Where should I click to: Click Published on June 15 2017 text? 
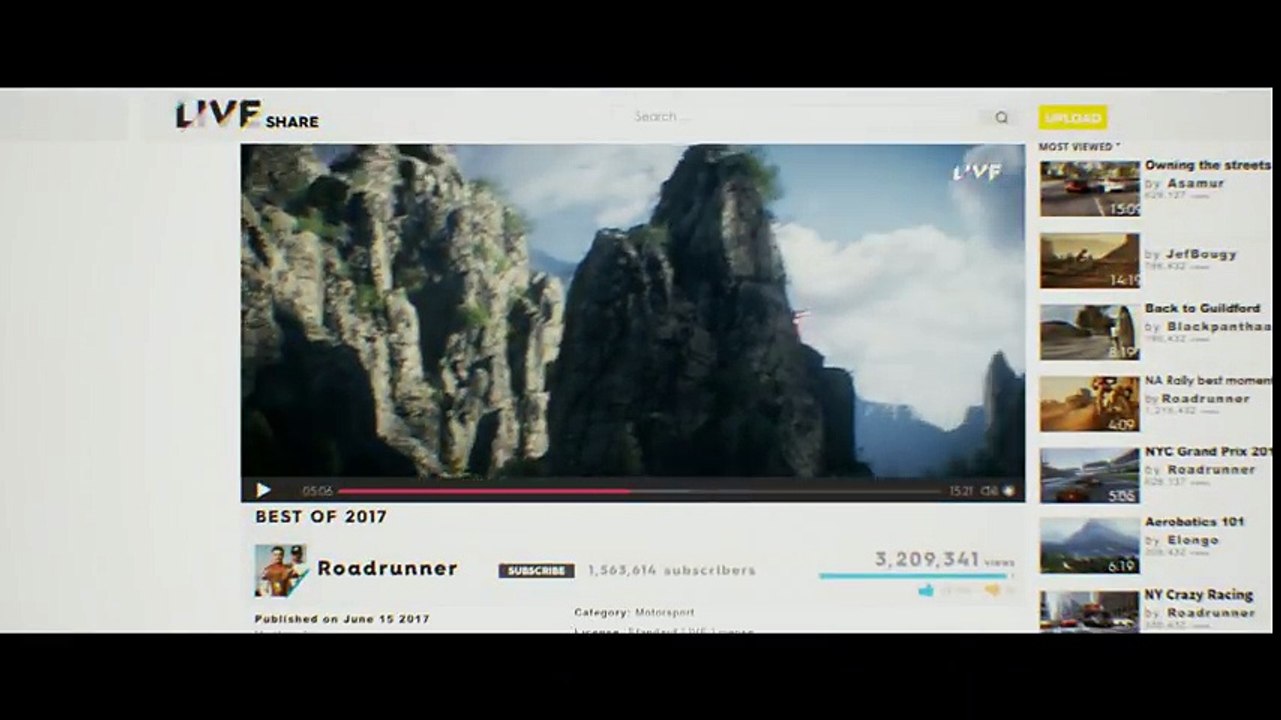342,619
